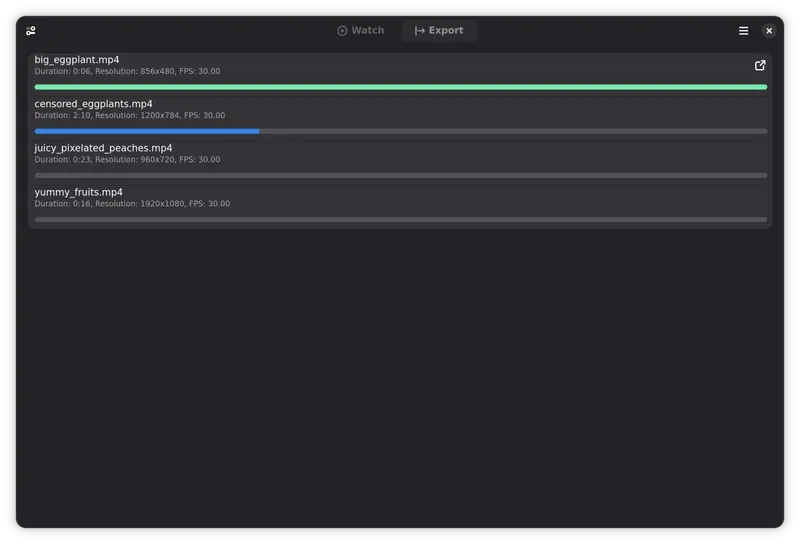Select the big_eggplant.mp4 file name
Image resolution: width=800 pixels, height=544 pixels.
[x=77, y=60]
